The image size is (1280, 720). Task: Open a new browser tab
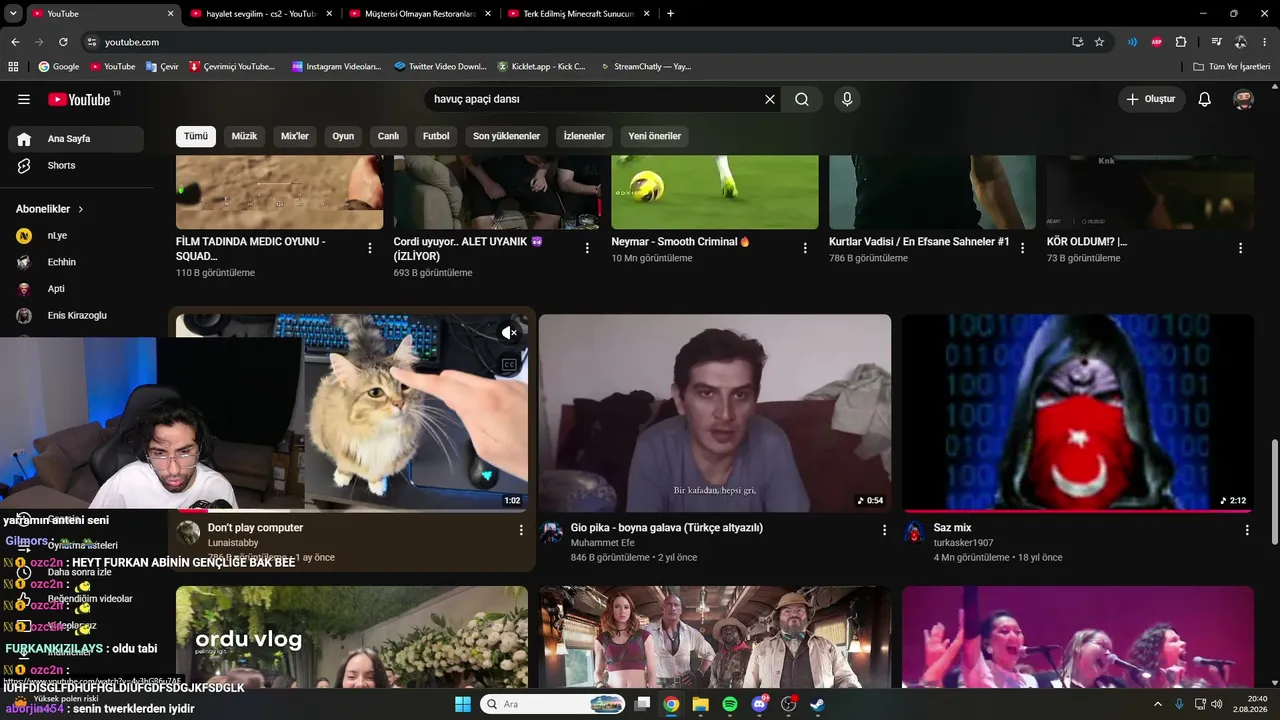point(670,14)
